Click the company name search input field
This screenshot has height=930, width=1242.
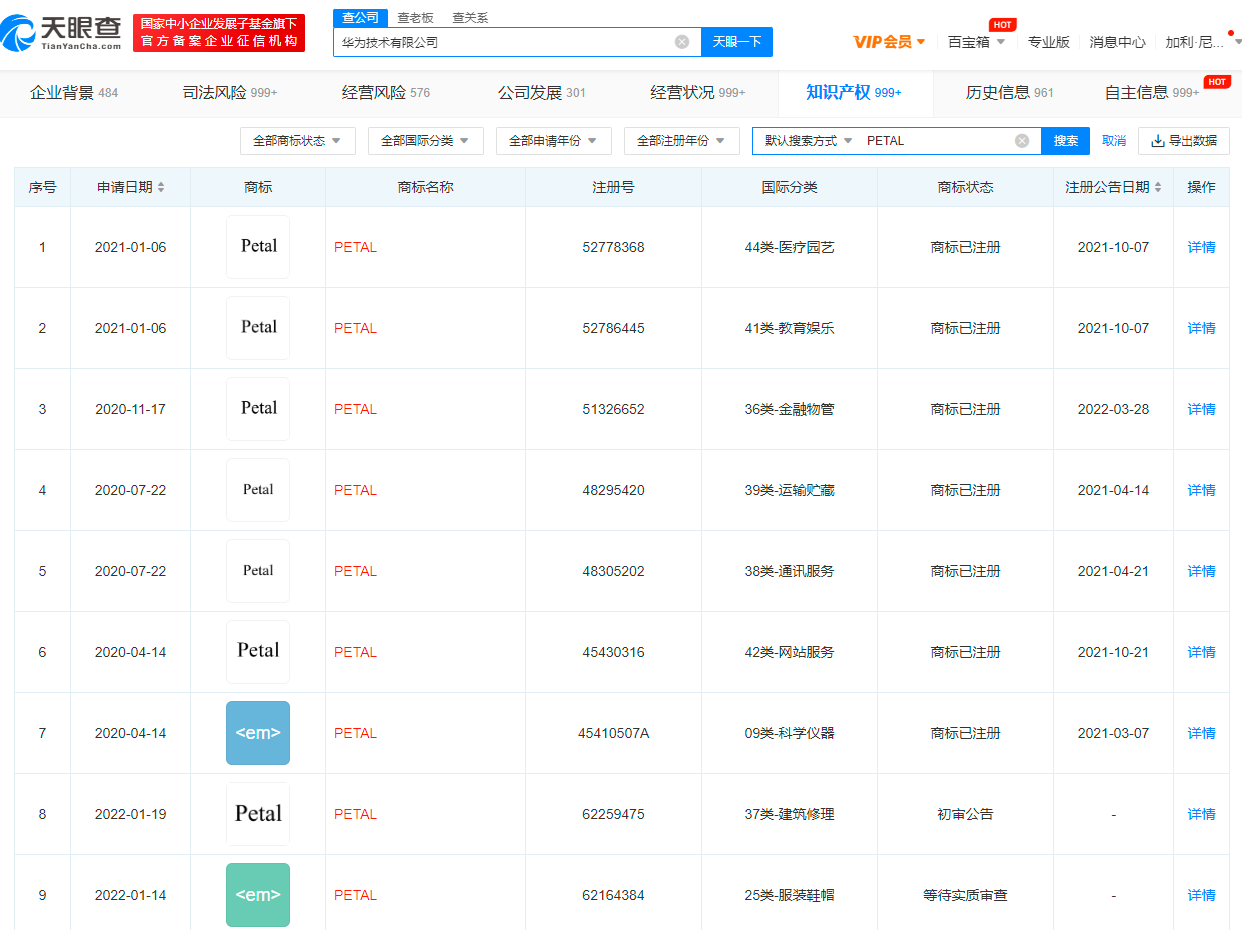[500, 42]
